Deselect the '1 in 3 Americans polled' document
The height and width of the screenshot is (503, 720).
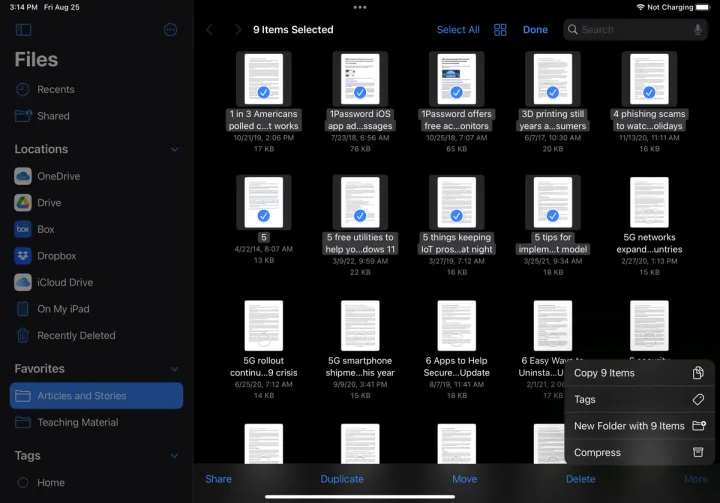(x=263, y=78)
